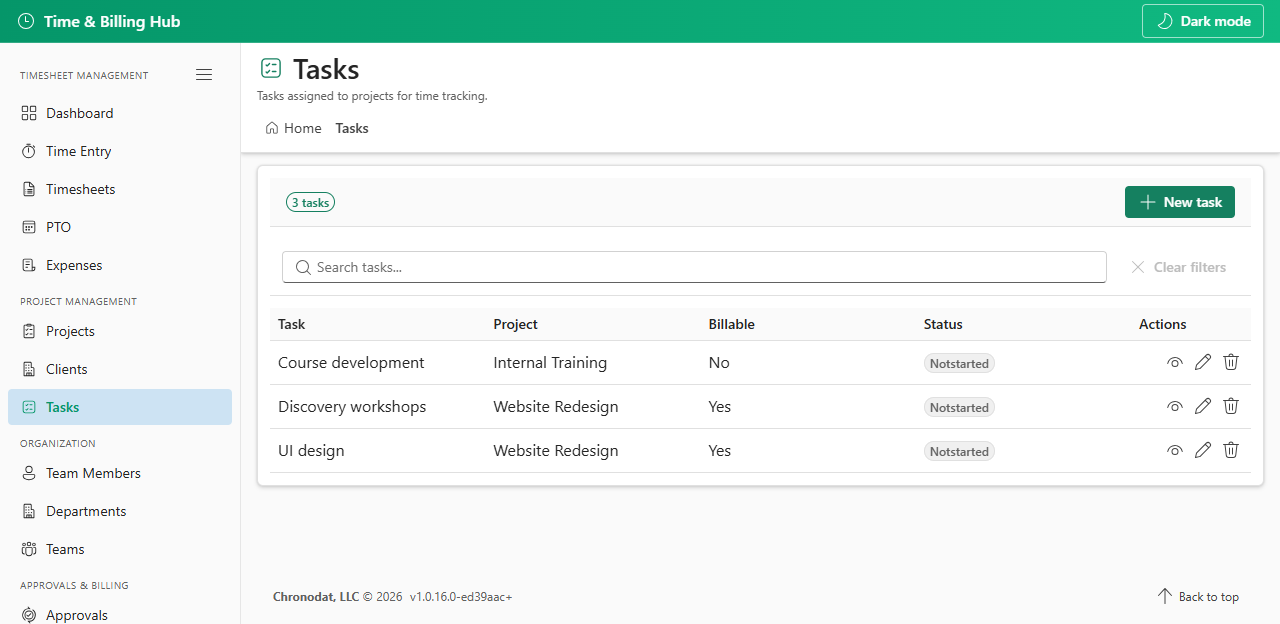Click New task button
This screenshot has width=1280, height=624.
(x=1180, y=202)
